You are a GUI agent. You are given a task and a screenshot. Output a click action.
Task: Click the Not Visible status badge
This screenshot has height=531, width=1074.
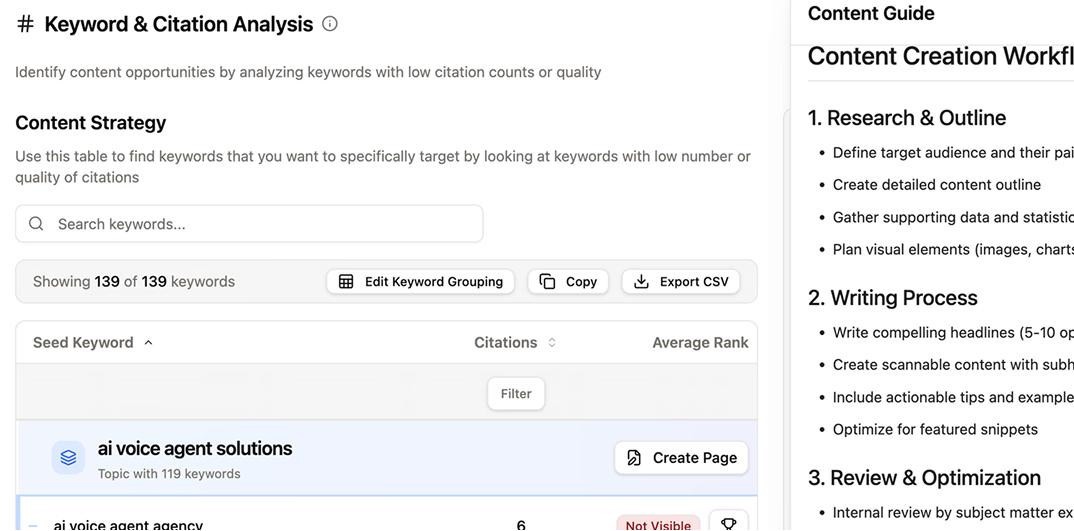(658, 525)
